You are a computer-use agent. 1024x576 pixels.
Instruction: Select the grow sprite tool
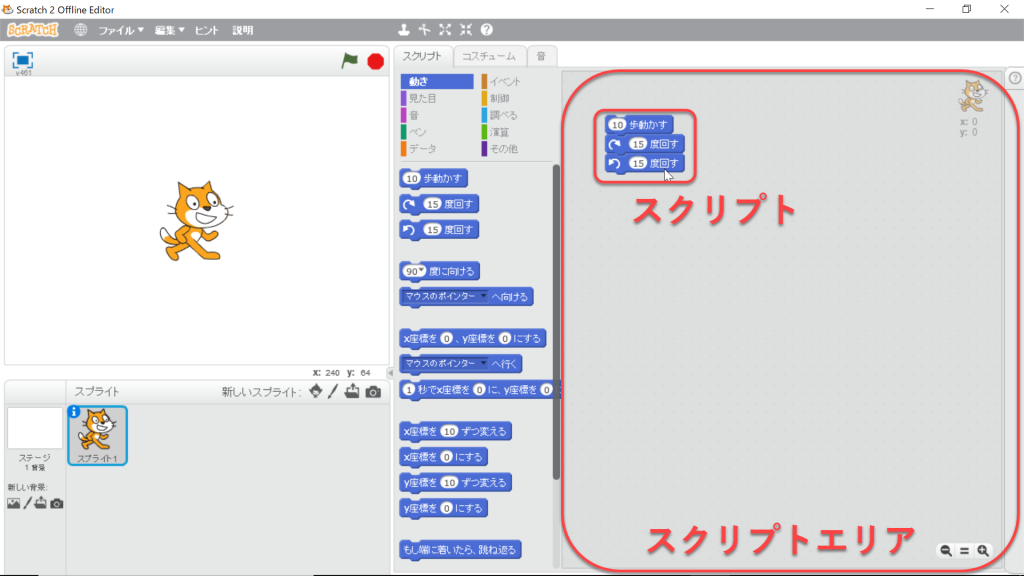(445, 29)
